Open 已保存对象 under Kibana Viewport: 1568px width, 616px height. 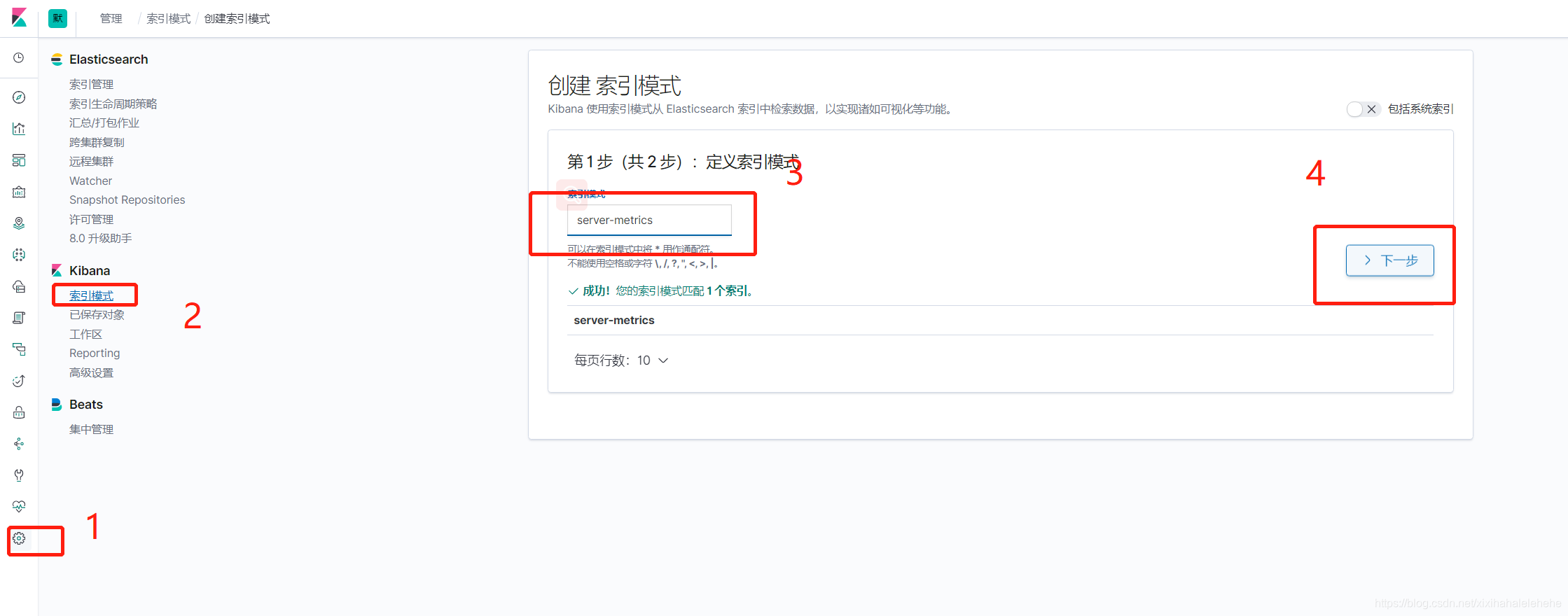pyautogui.click(x=97, y=315)
